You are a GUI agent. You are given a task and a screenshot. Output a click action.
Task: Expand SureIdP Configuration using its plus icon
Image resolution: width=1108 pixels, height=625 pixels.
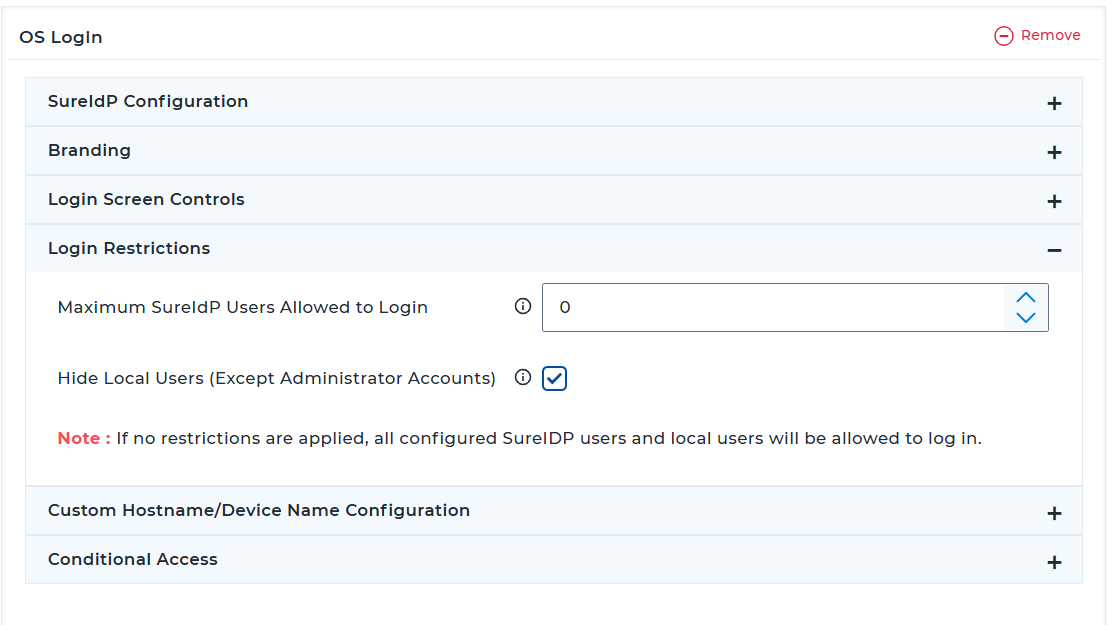coord(1053,103)
